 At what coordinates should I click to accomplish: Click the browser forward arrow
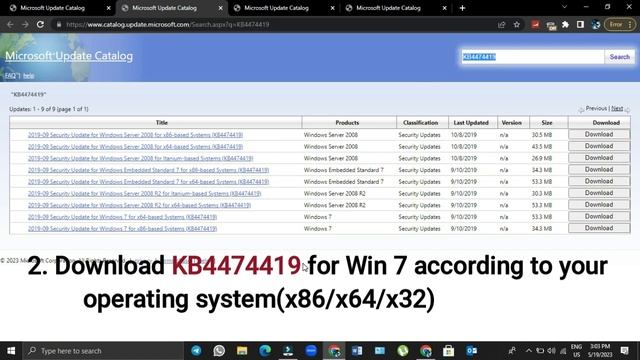25,24
